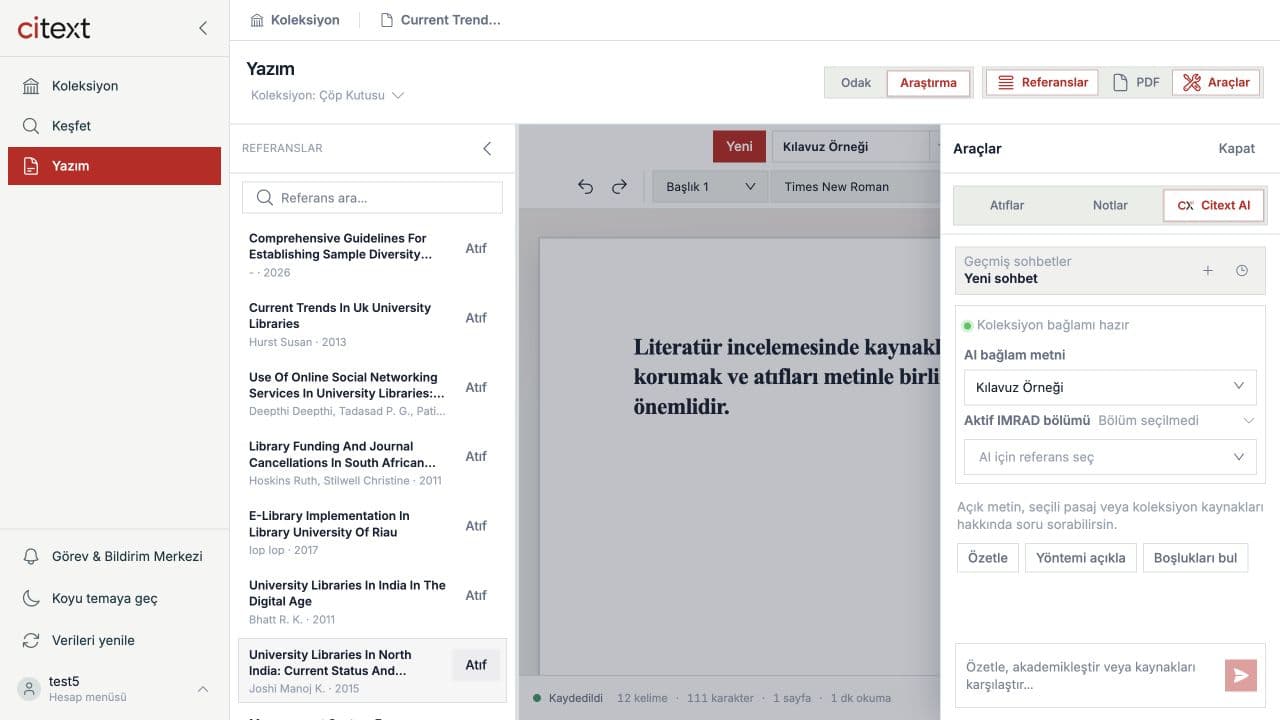Open Koleksiyon breadcrumb tab at the top
This screenshot has width=1280, height=720.
tap(295, 20)
